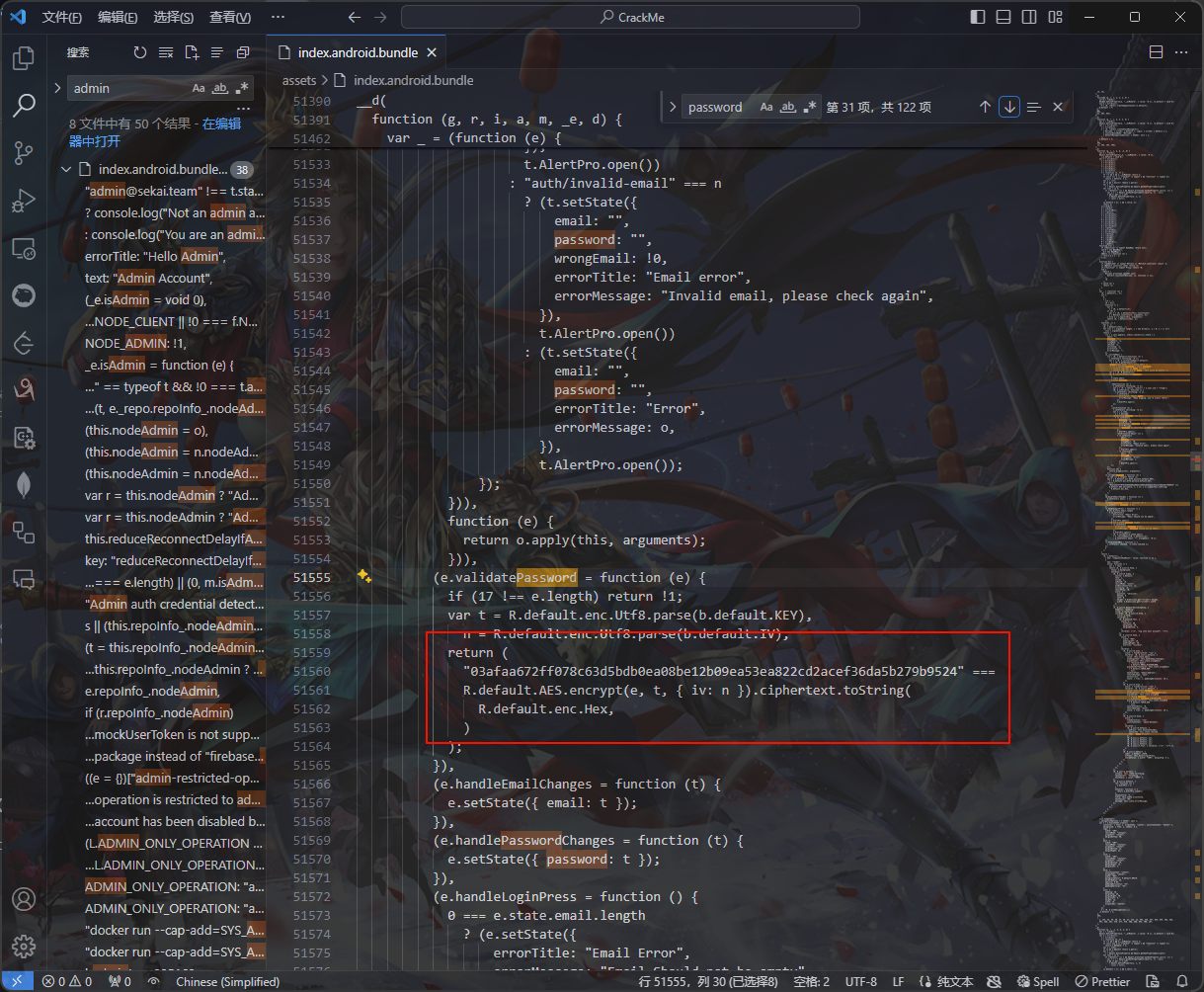
Task: Expand replace field in sidebar search
Action: pyautogui.click(x=57, y=88)
